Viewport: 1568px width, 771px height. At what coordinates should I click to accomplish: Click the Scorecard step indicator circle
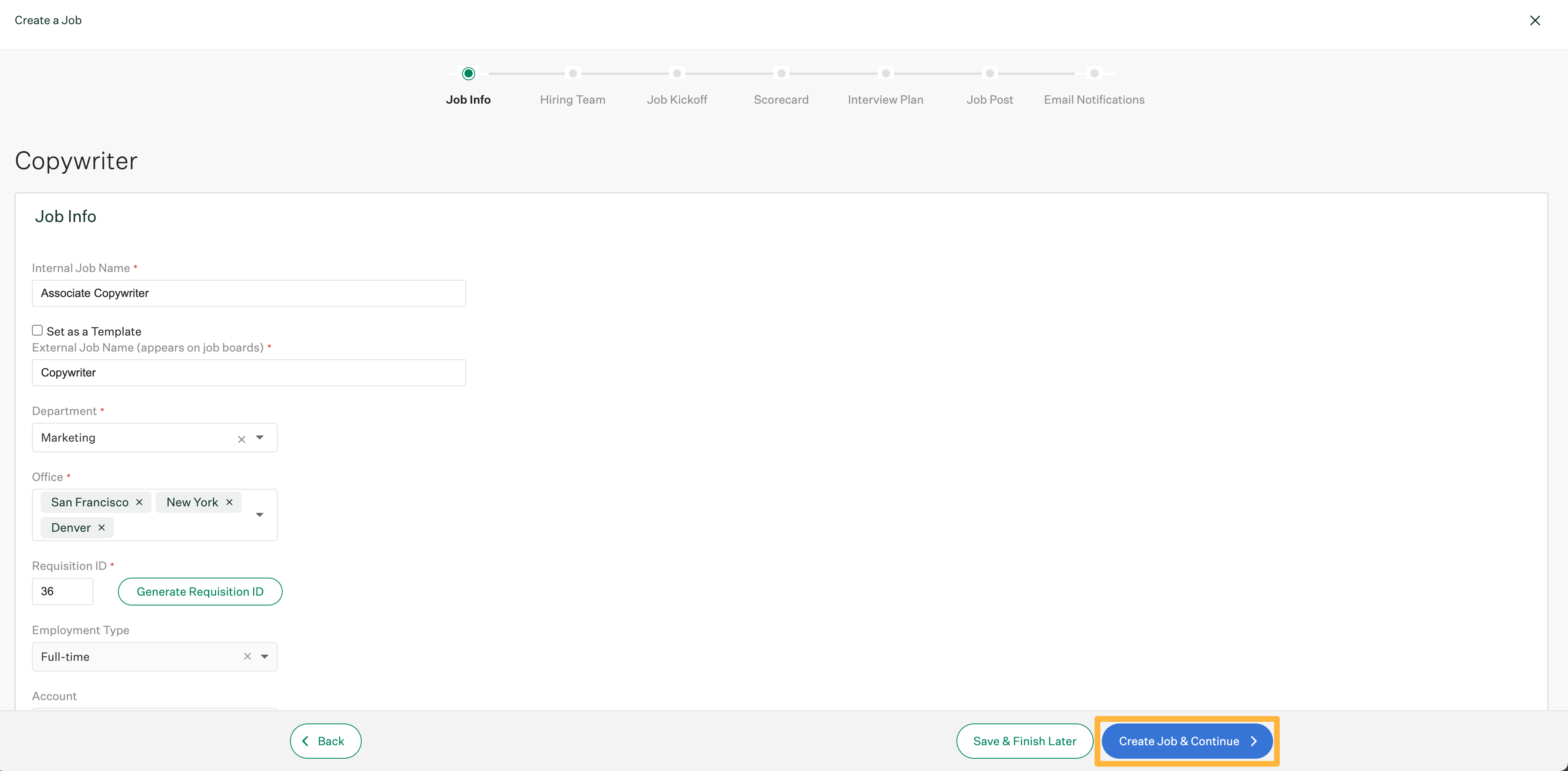point(781,73)
